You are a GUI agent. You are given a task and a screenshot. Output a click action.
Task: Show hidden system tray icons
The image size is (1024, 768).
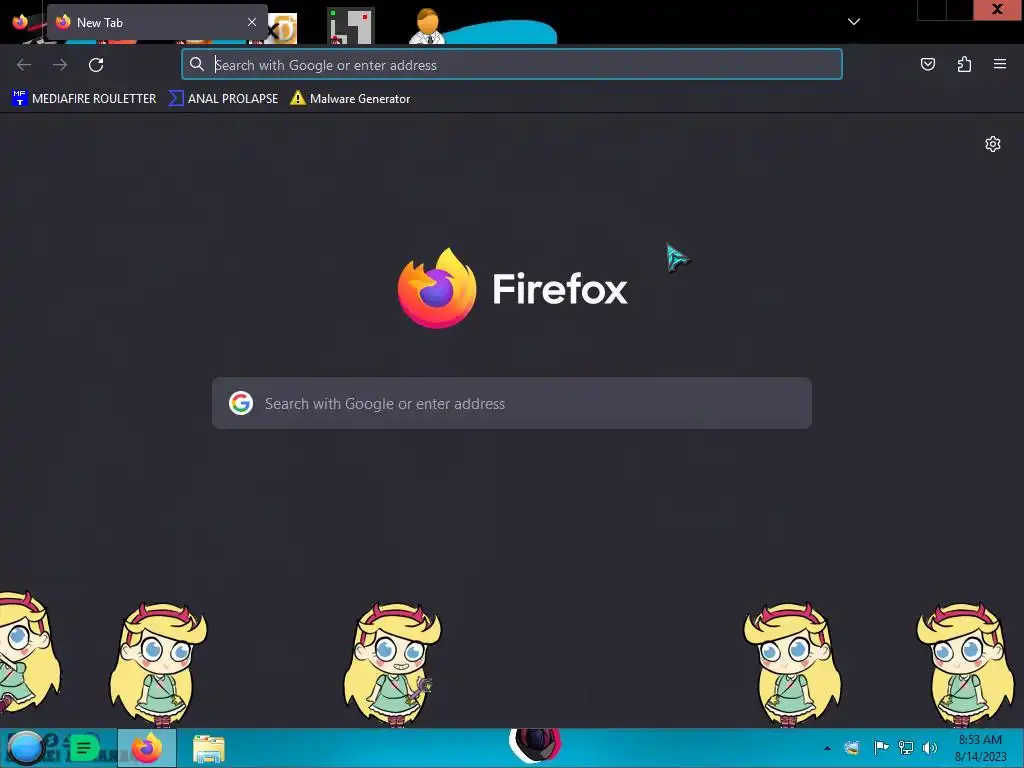[x=827, y=748]
